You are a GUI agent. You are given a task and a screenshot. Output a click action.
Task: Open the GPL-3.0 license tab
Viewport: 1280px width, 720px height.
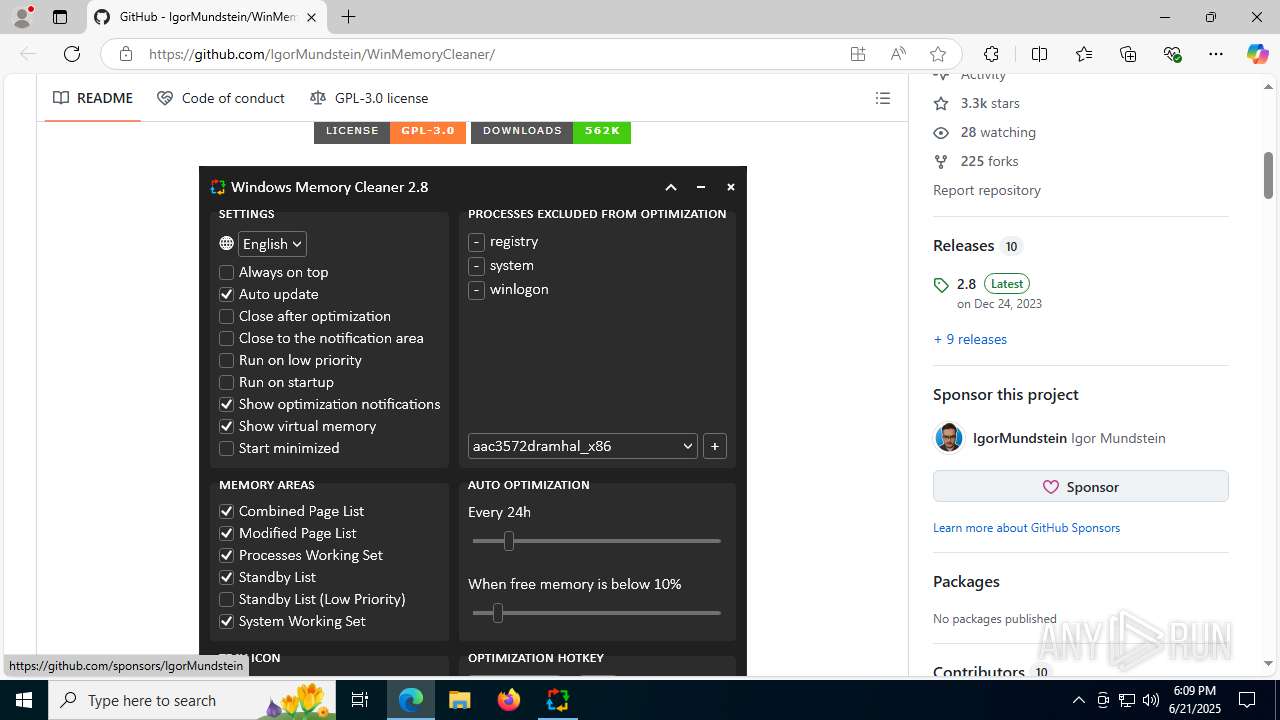[x=369, y=98]
